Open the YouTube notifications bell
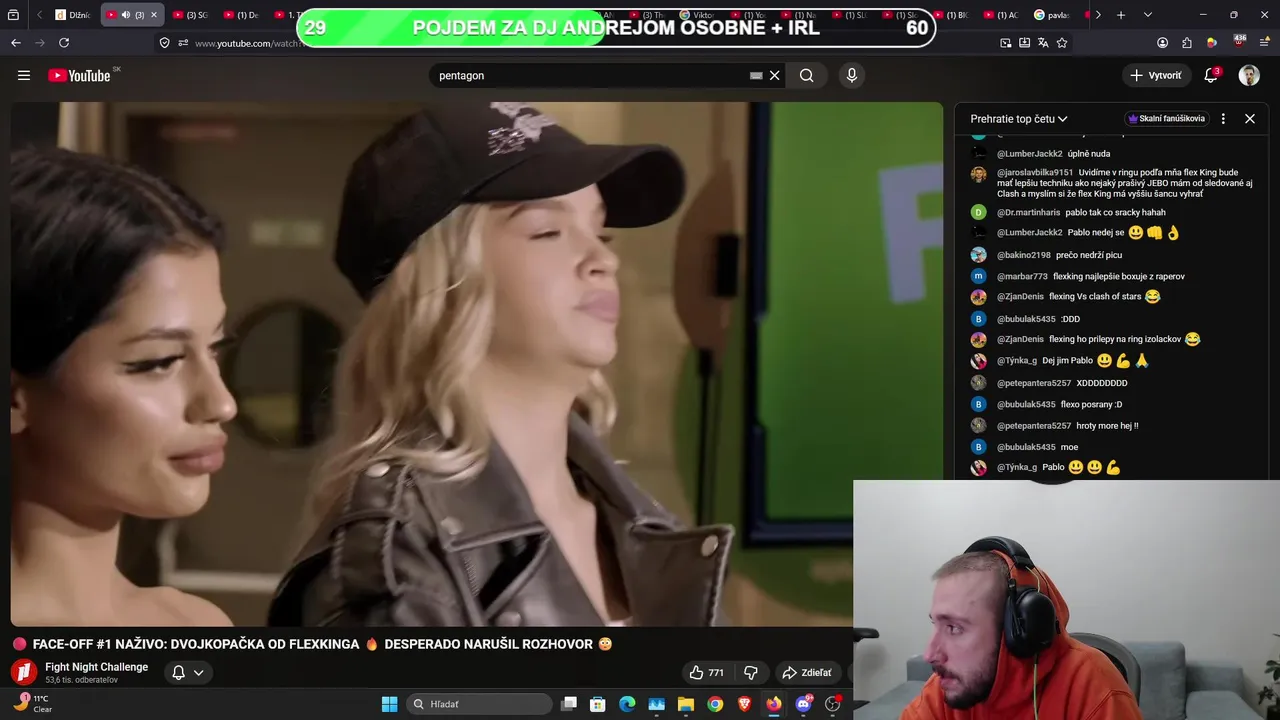The image size is (1280, 720). pos(1211,75)
